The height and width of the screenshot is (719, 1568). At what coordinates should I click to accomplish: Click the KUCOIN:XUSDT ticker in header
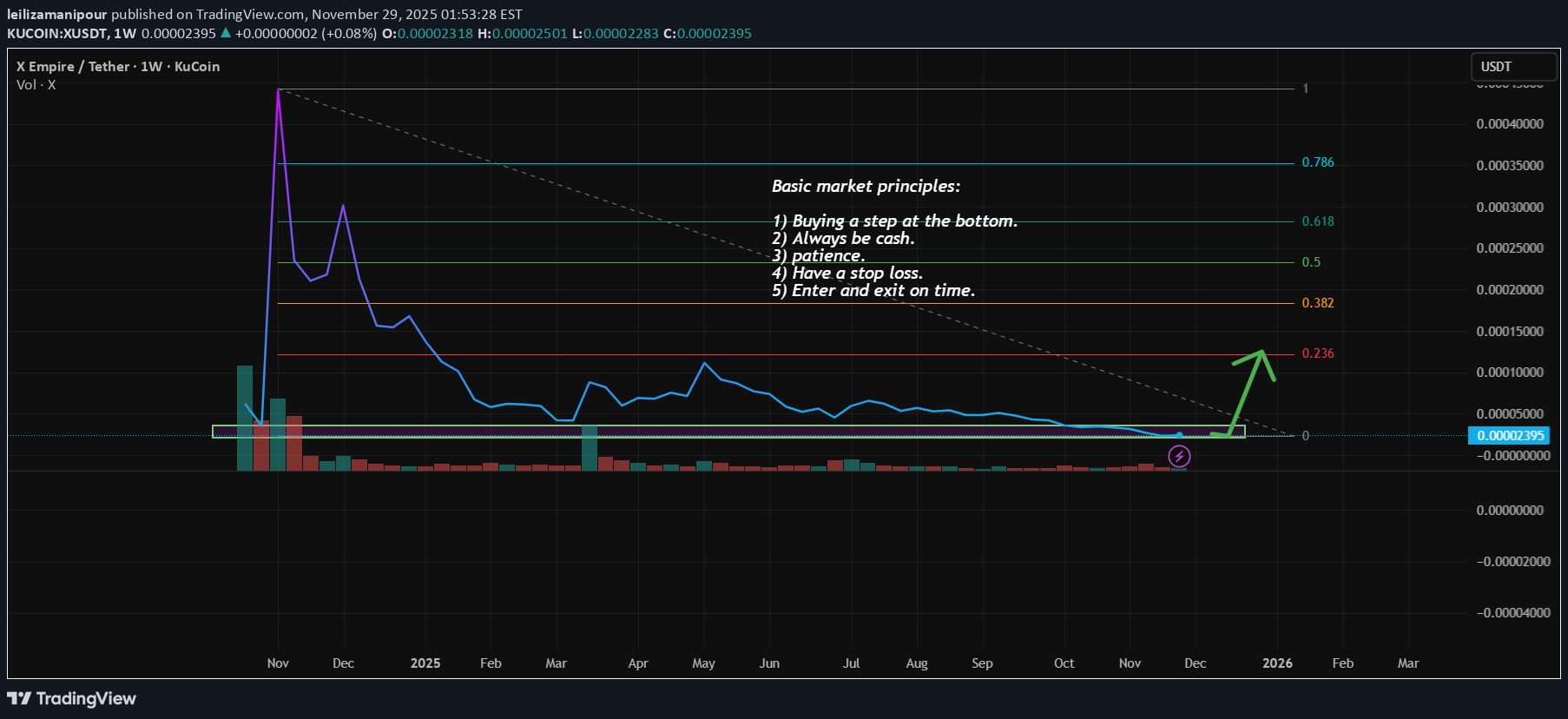pos(57,34)
